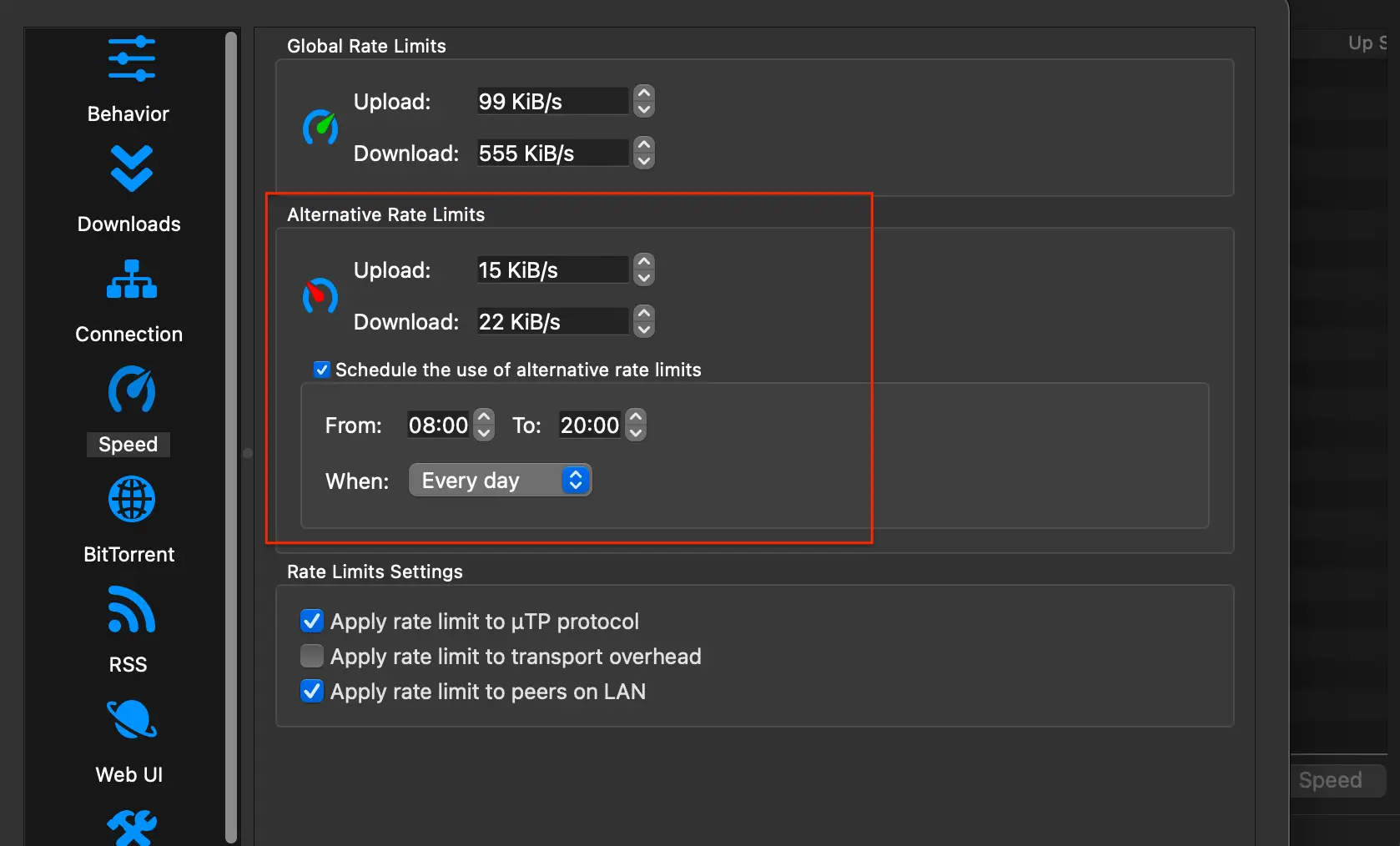The image size is (1400, 846).
Task: Click the Rate Limits Settings heading
Action: point(375,572)
